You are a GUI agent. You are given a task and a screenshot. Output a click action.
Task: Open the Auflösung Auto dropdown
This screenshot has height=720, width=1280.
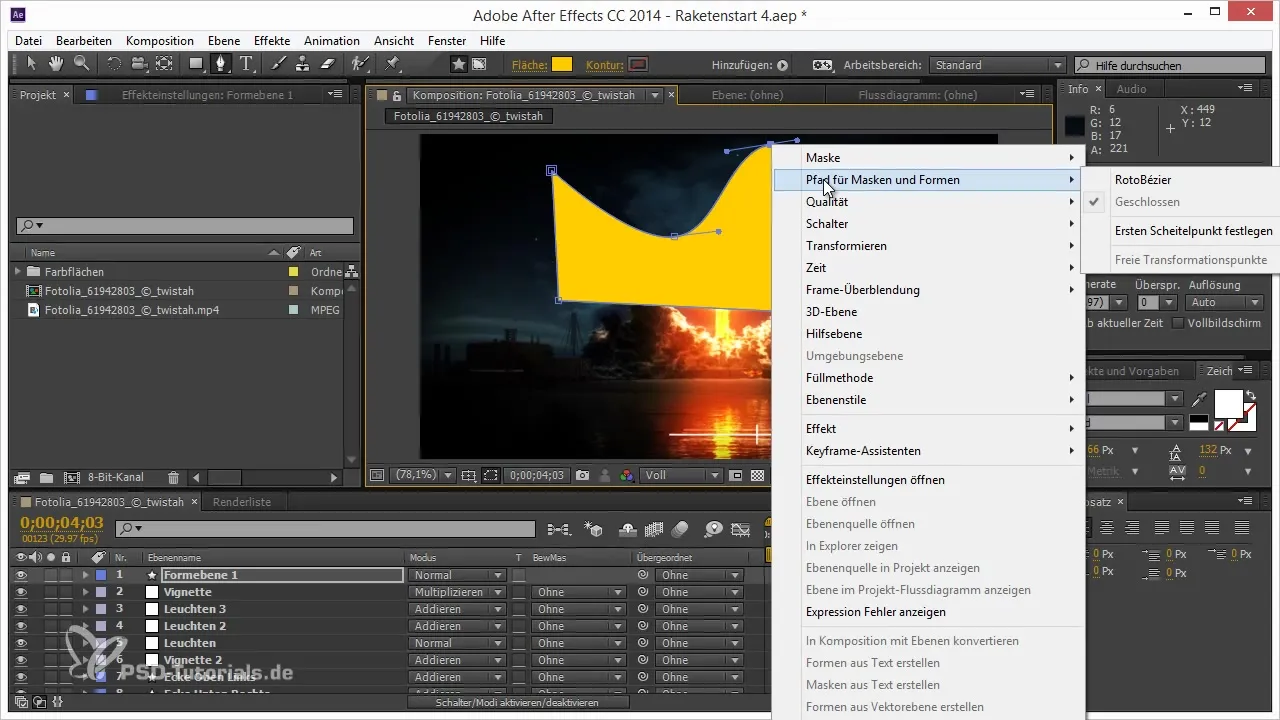pos(1226,302)
